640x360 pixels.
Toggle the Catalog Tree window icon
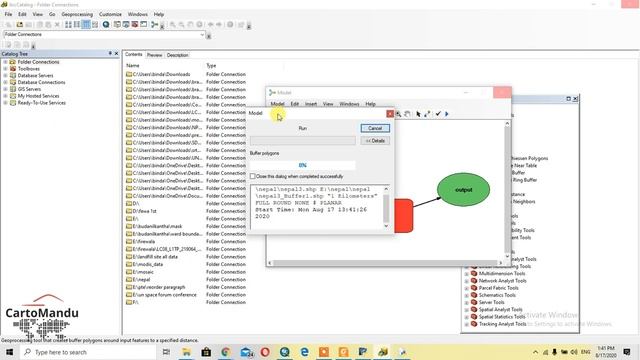(x=117, y=25)
